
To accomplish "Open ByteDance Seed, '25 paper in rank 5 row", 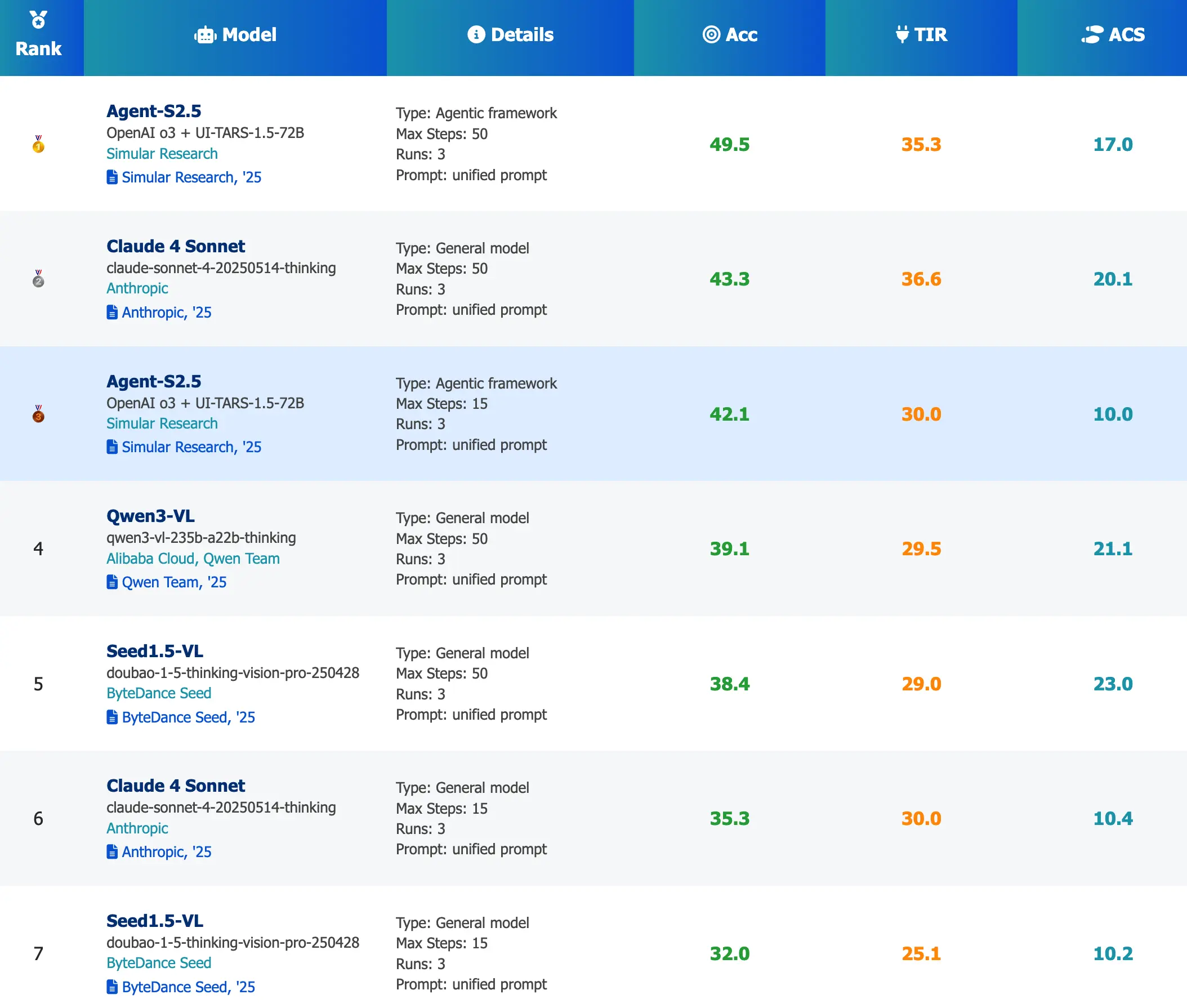I will pyautogui.click(x=188, y=717).
